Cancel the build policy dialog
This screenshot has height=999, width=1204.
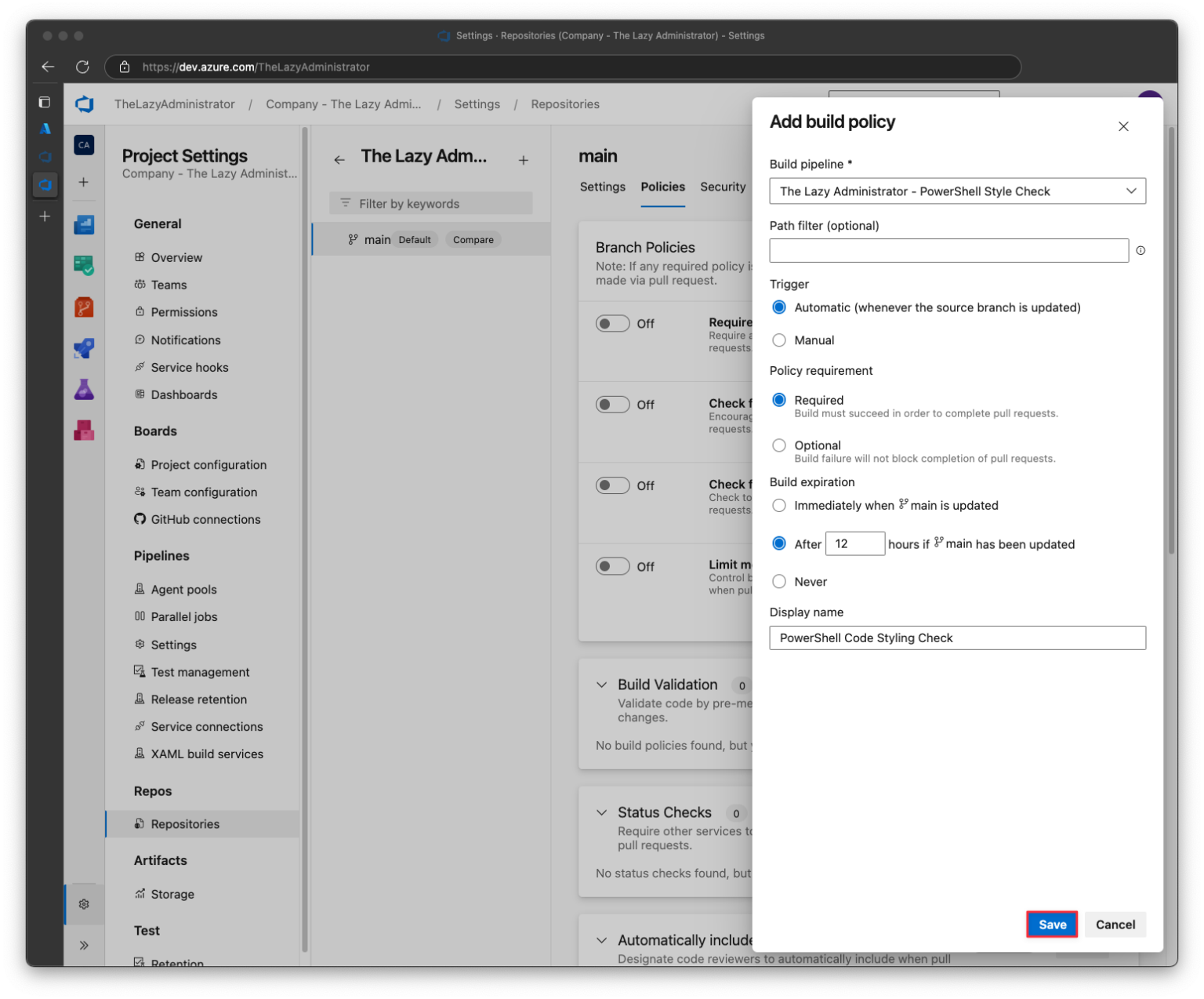1115,925
